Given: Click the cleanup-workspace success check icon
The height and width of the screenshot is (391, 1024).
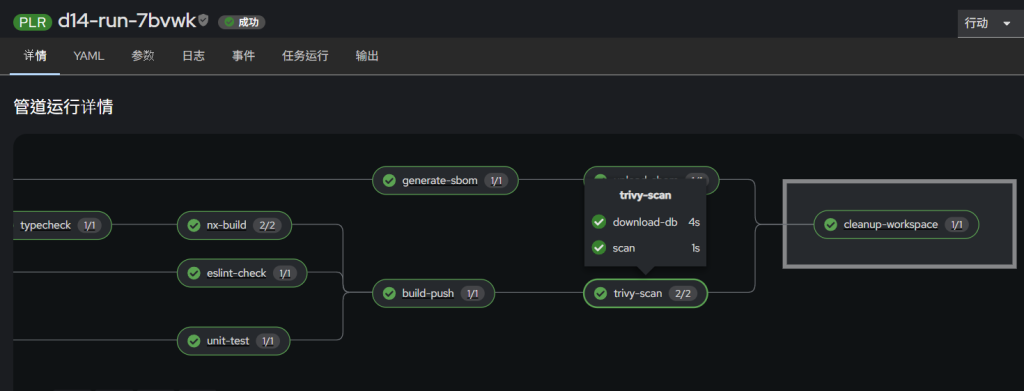Looking at the screenshot, I should tap(831, 225).
